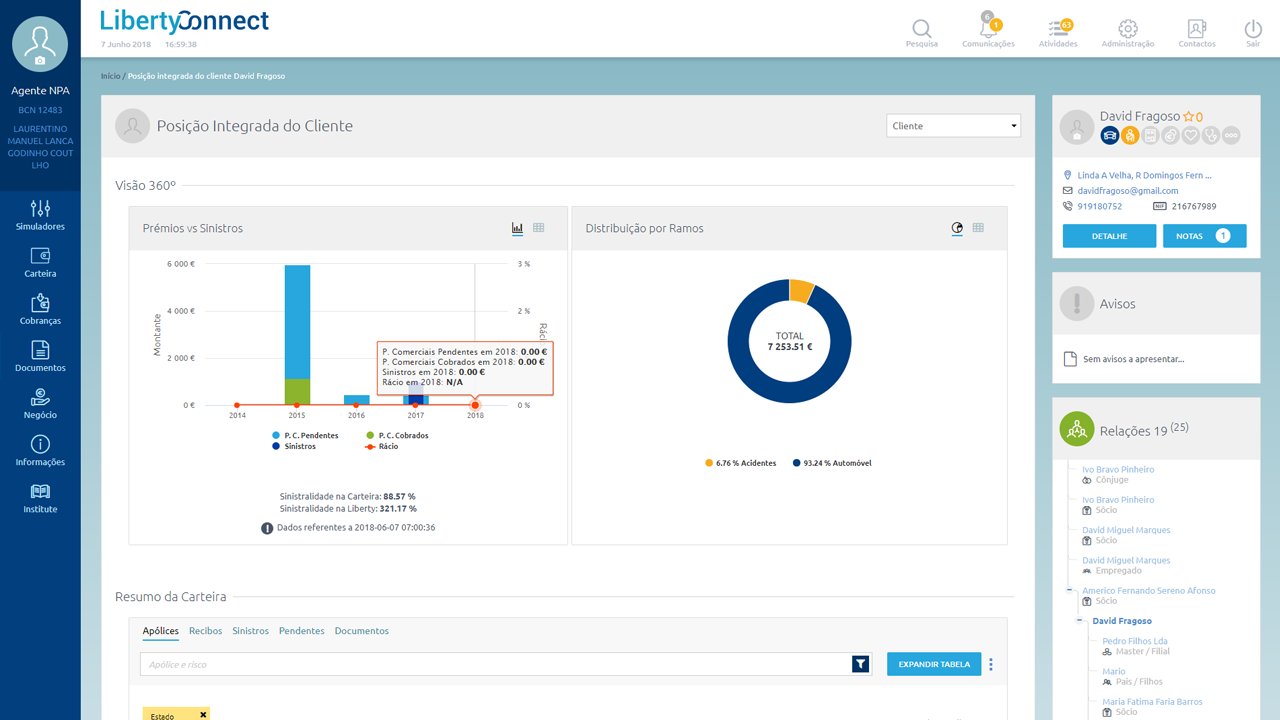Screen dimensions: 1280x720
Task: Open Maria Fatima Faria Barros relation
Action: [1152, 702]
